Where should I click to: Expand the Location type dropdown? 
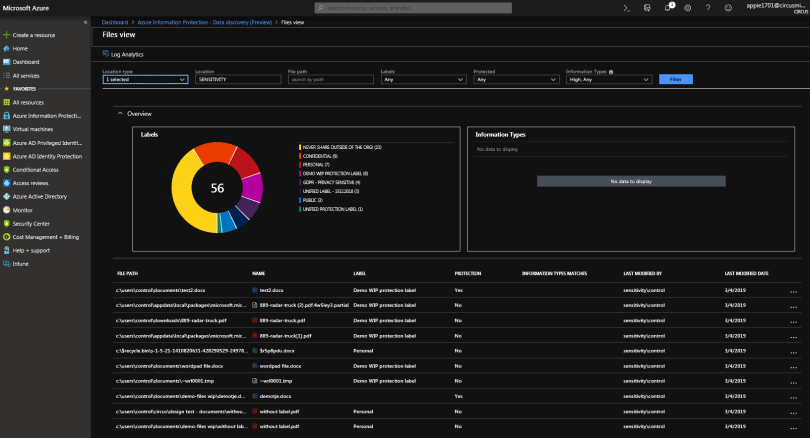145,79
